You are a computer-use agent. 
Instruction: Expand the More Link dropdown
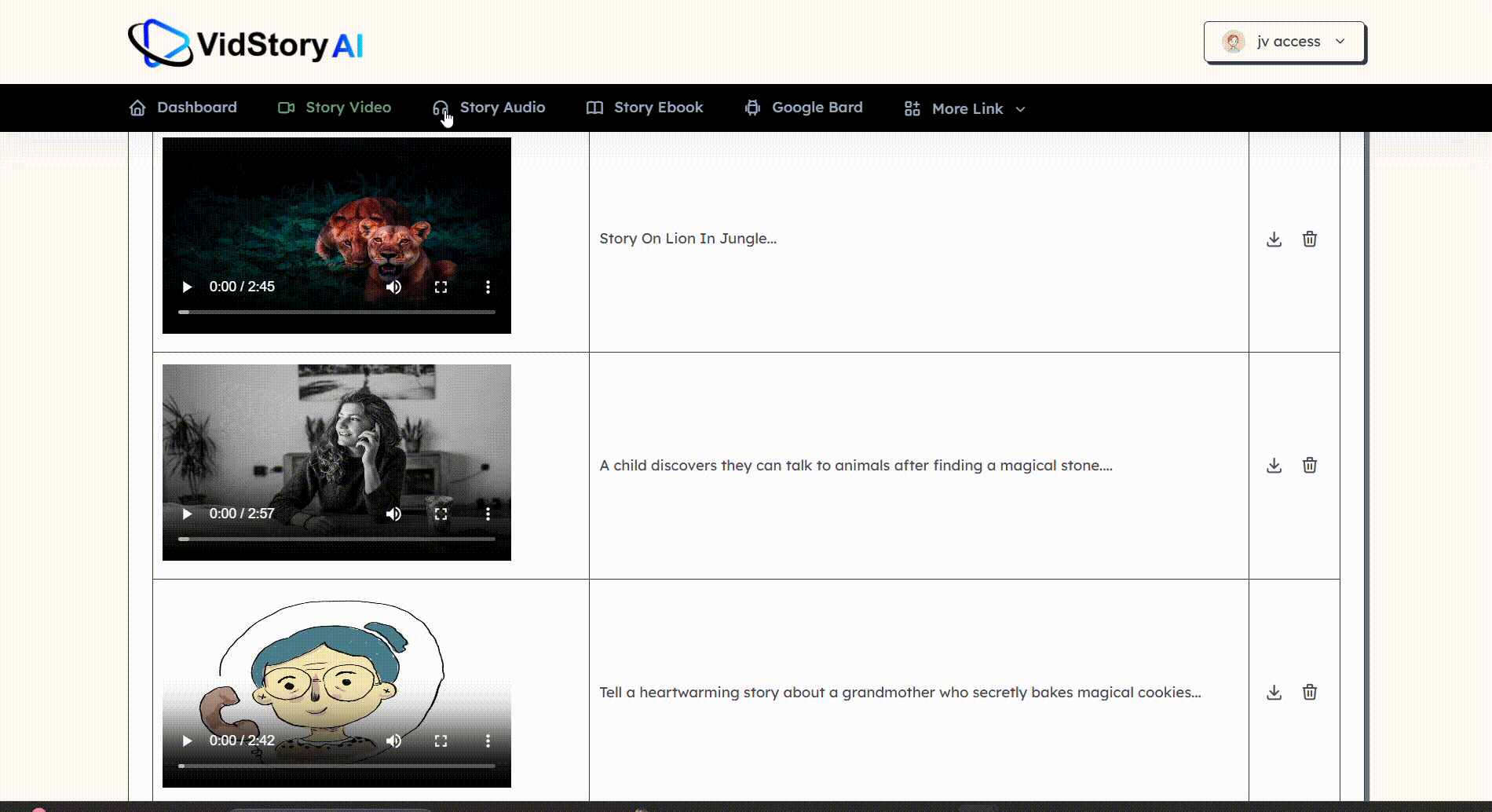965,108
